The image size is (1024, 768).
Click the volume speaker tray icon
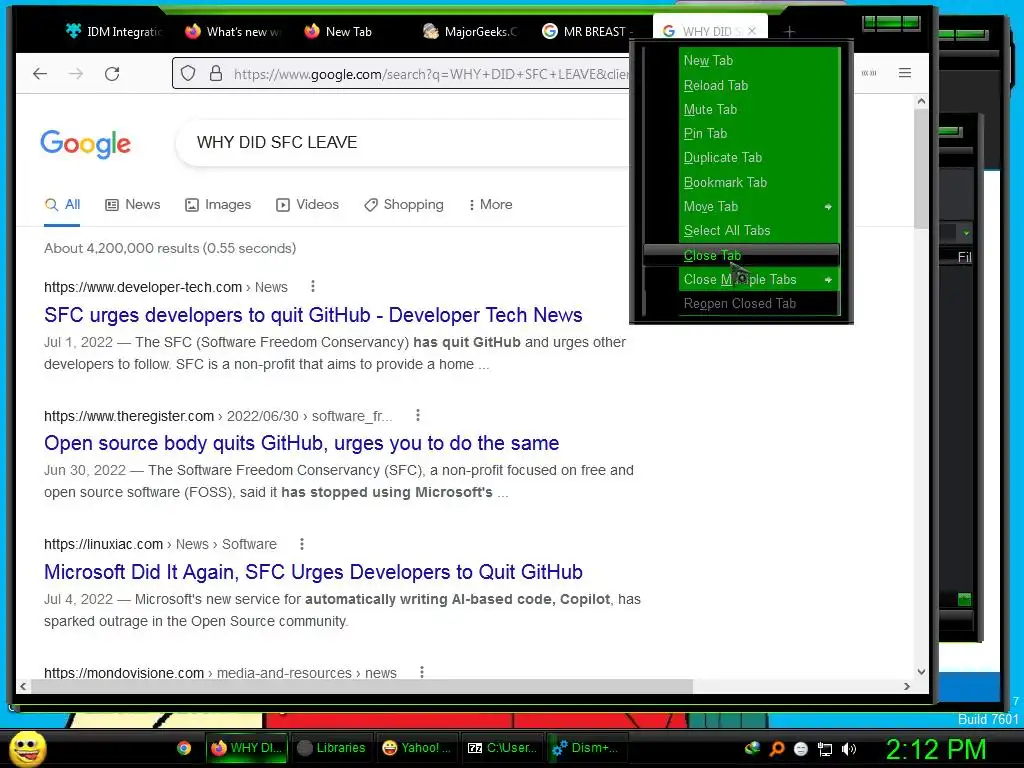[848, 749]
